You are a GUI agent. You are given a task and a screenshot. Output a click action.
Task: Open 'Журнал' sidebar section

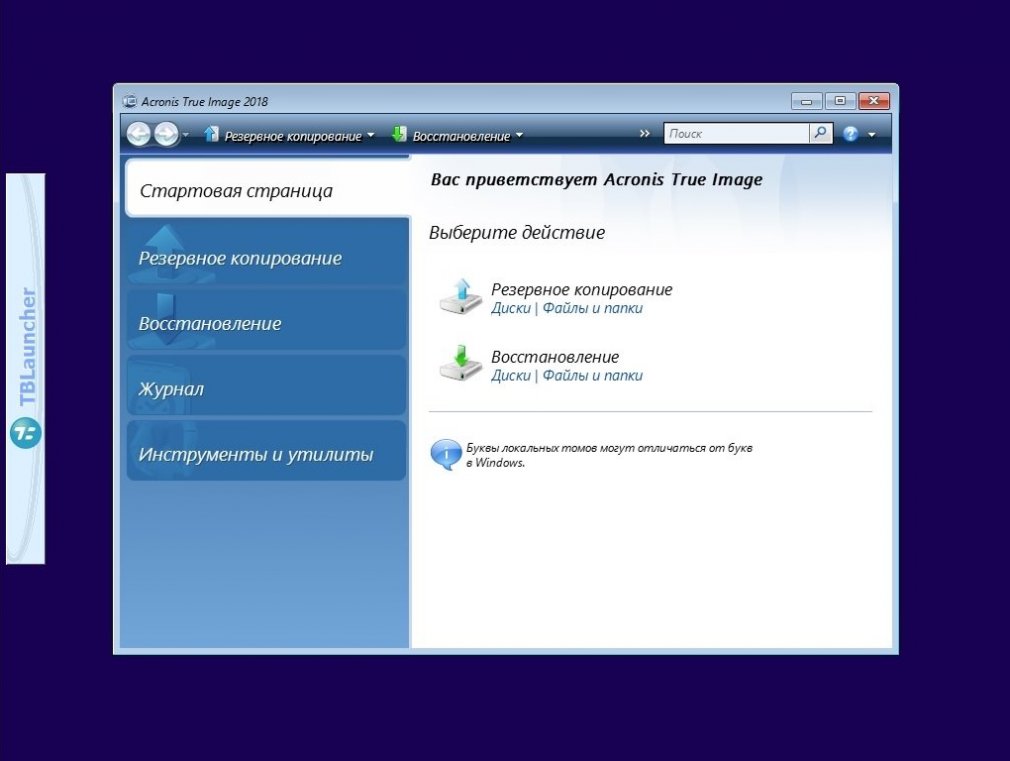click(267, 385)
